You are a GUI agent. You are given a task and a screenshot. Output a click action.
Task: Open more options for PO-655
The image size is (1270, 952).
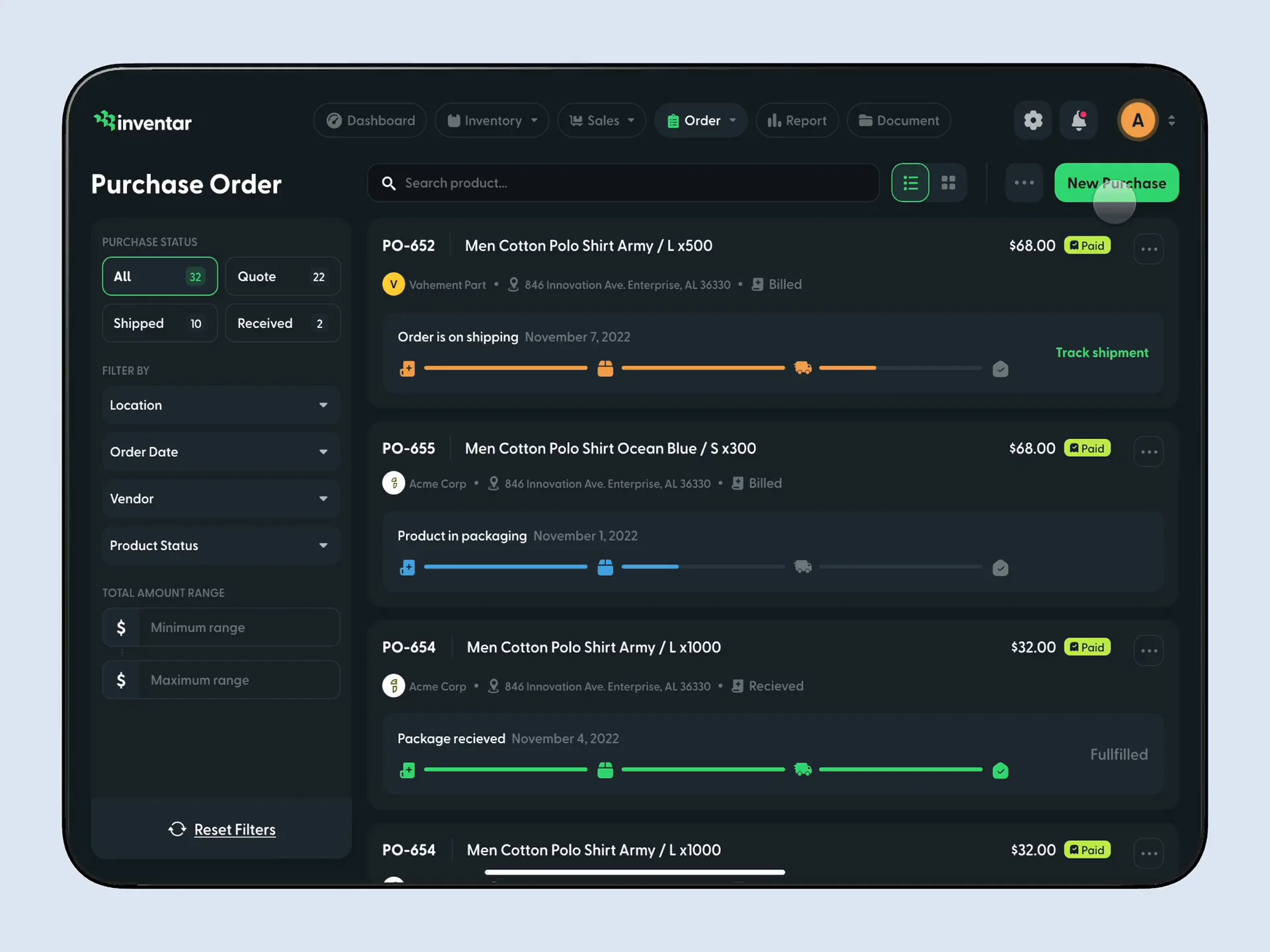1149,452
